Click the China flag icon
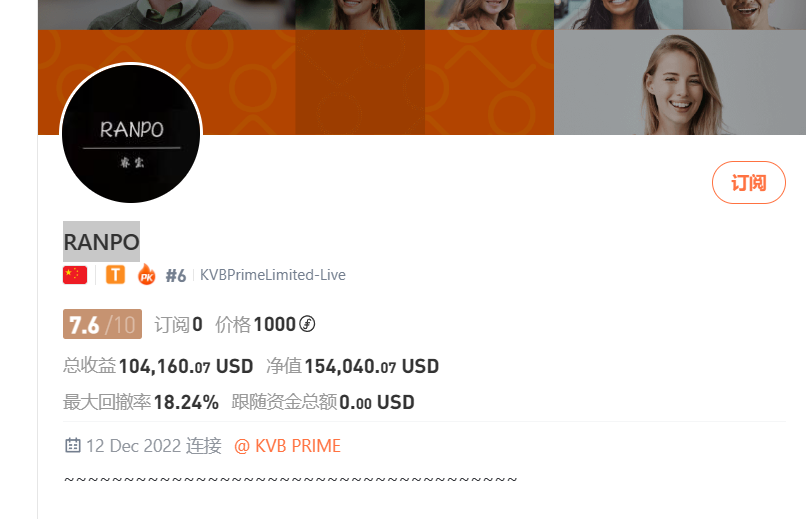Screen dimensions: 806x519 pyautogui.click(x=75, y=275)
